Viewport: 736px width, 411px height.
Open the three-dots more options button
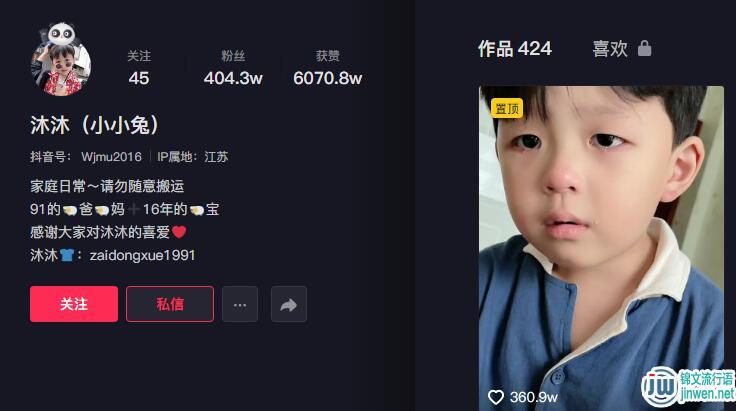pos(240,304)
